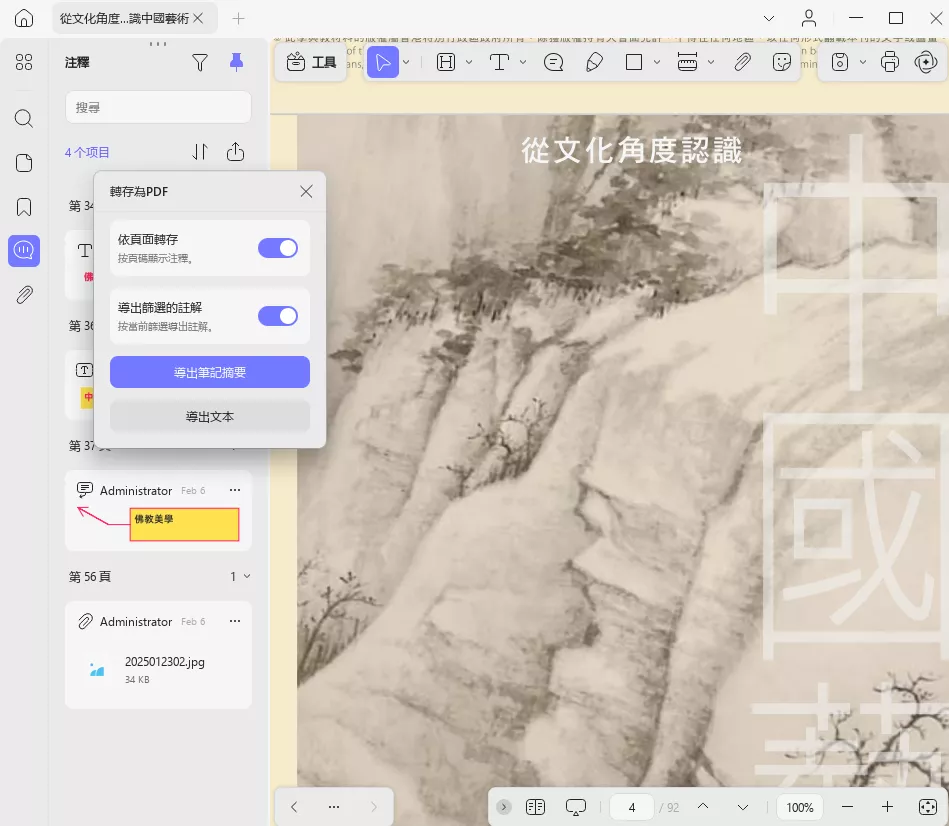Go to next page with down arrow
949x826 pixels.
click(x=743, y=807)
